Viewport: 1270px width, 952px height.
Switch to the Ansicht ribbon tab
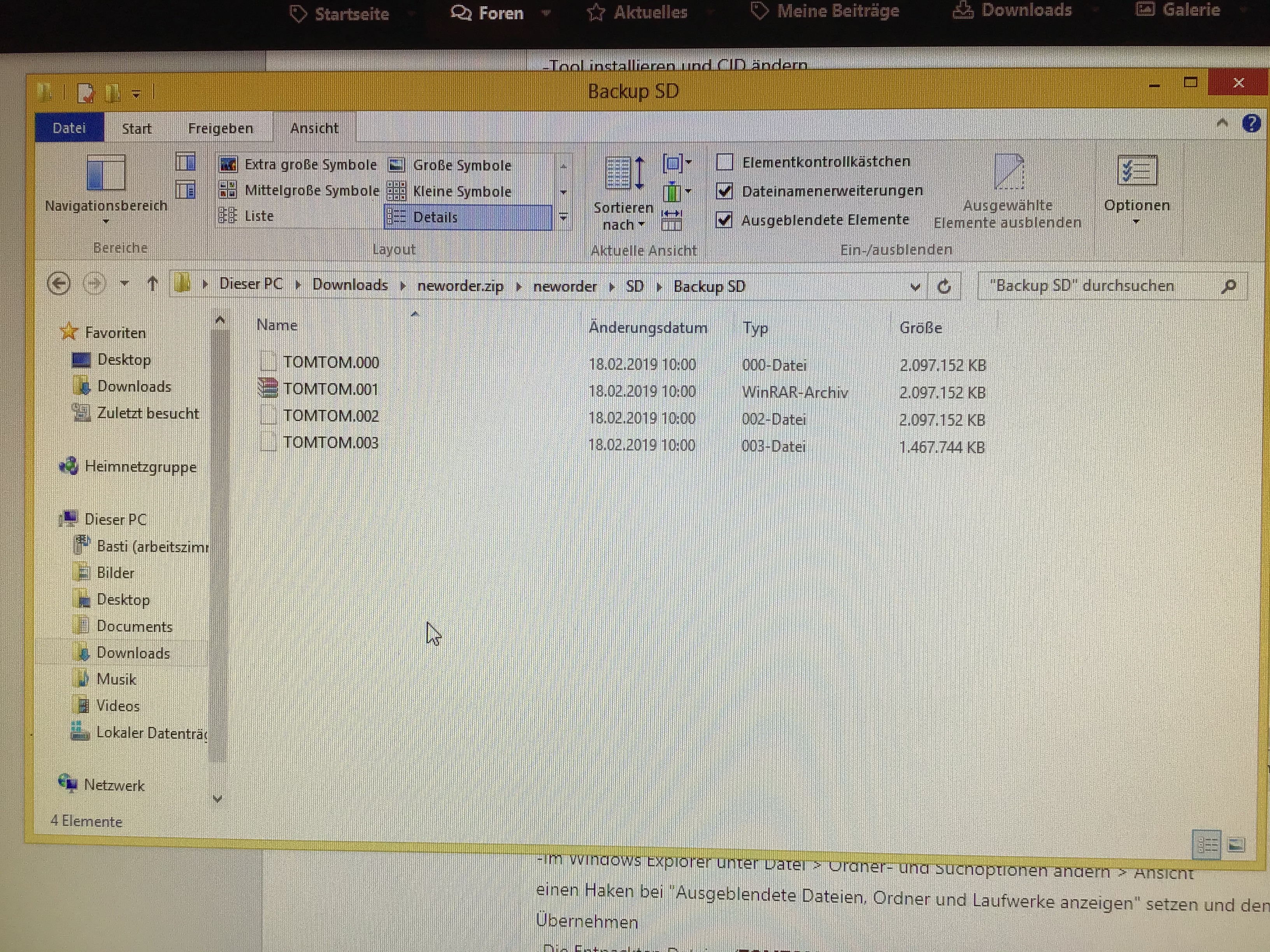(x=314, y=128)
